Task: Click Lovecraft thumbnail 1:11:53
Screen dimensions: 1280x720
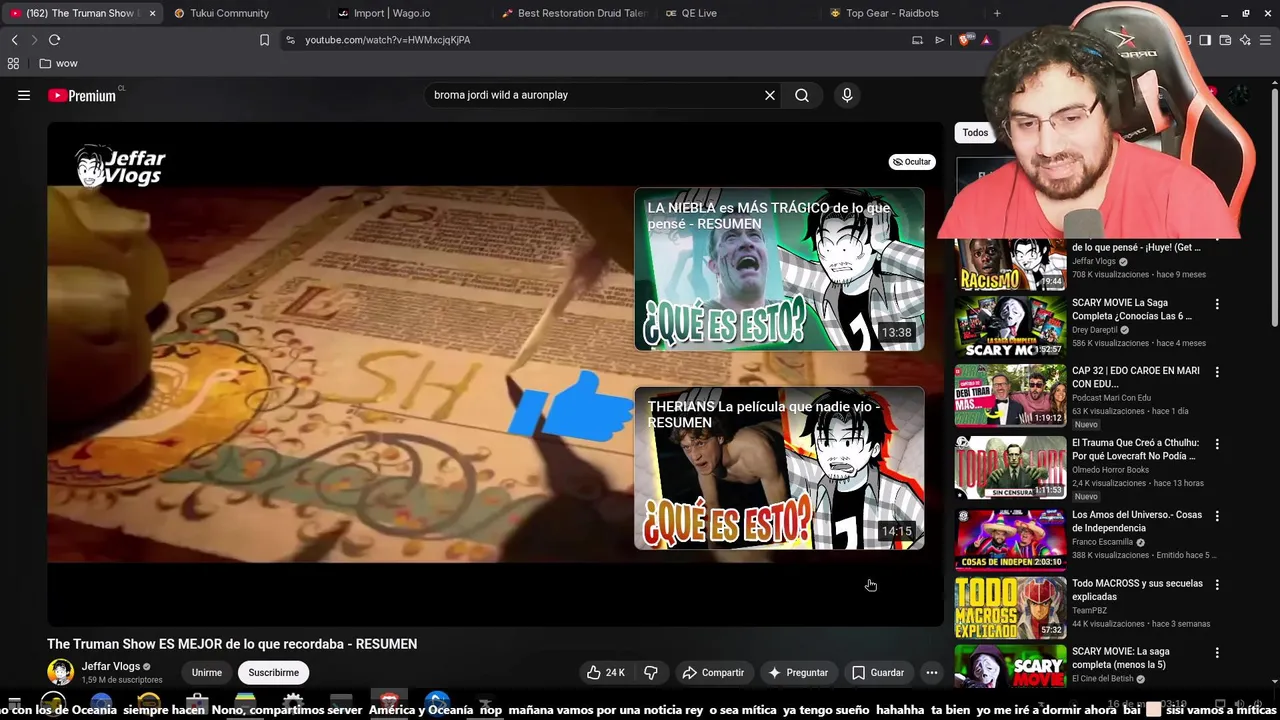Action: pyautogui.click(x=1010, y=467)
